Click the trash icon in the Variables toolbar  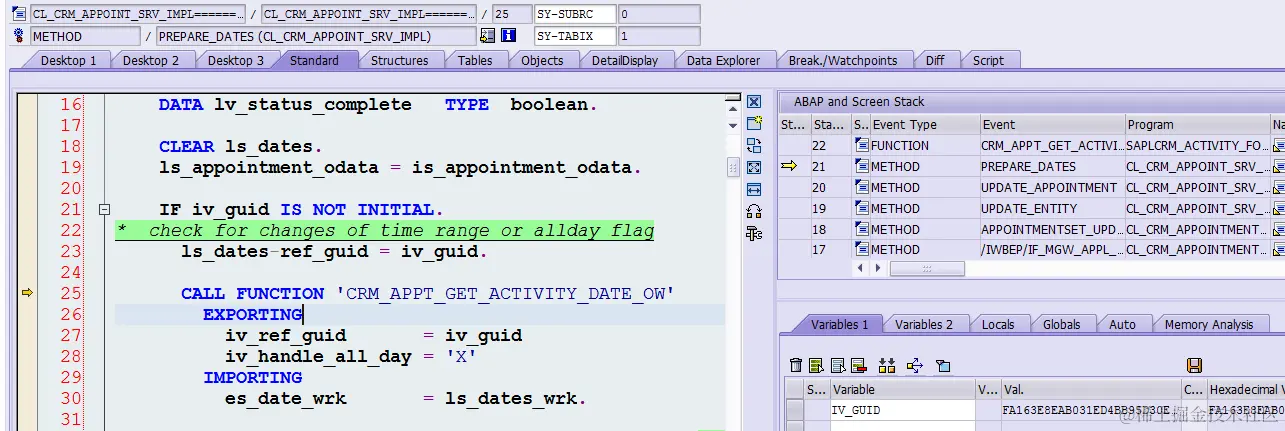796,365
